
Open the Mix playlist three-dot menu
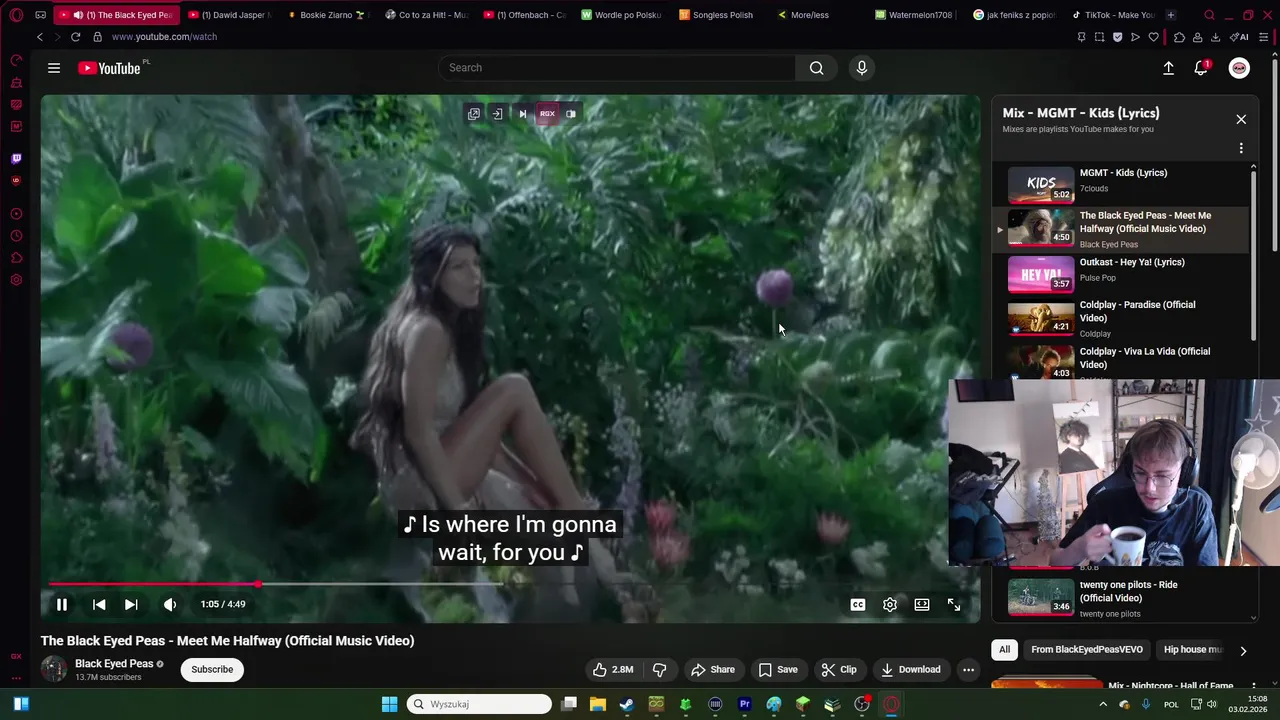pos(1241,148)
